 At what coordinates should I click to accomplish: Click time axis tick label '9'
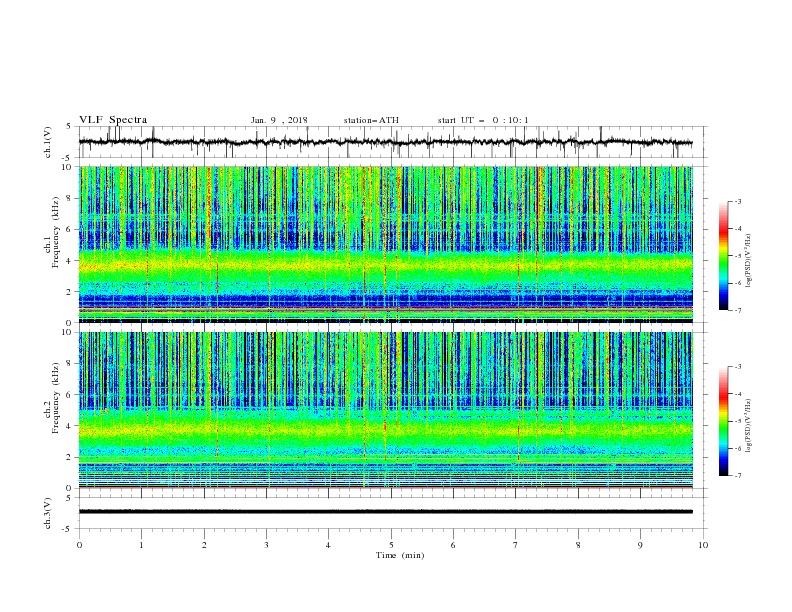pyautogui.click(x=640, y=545)
